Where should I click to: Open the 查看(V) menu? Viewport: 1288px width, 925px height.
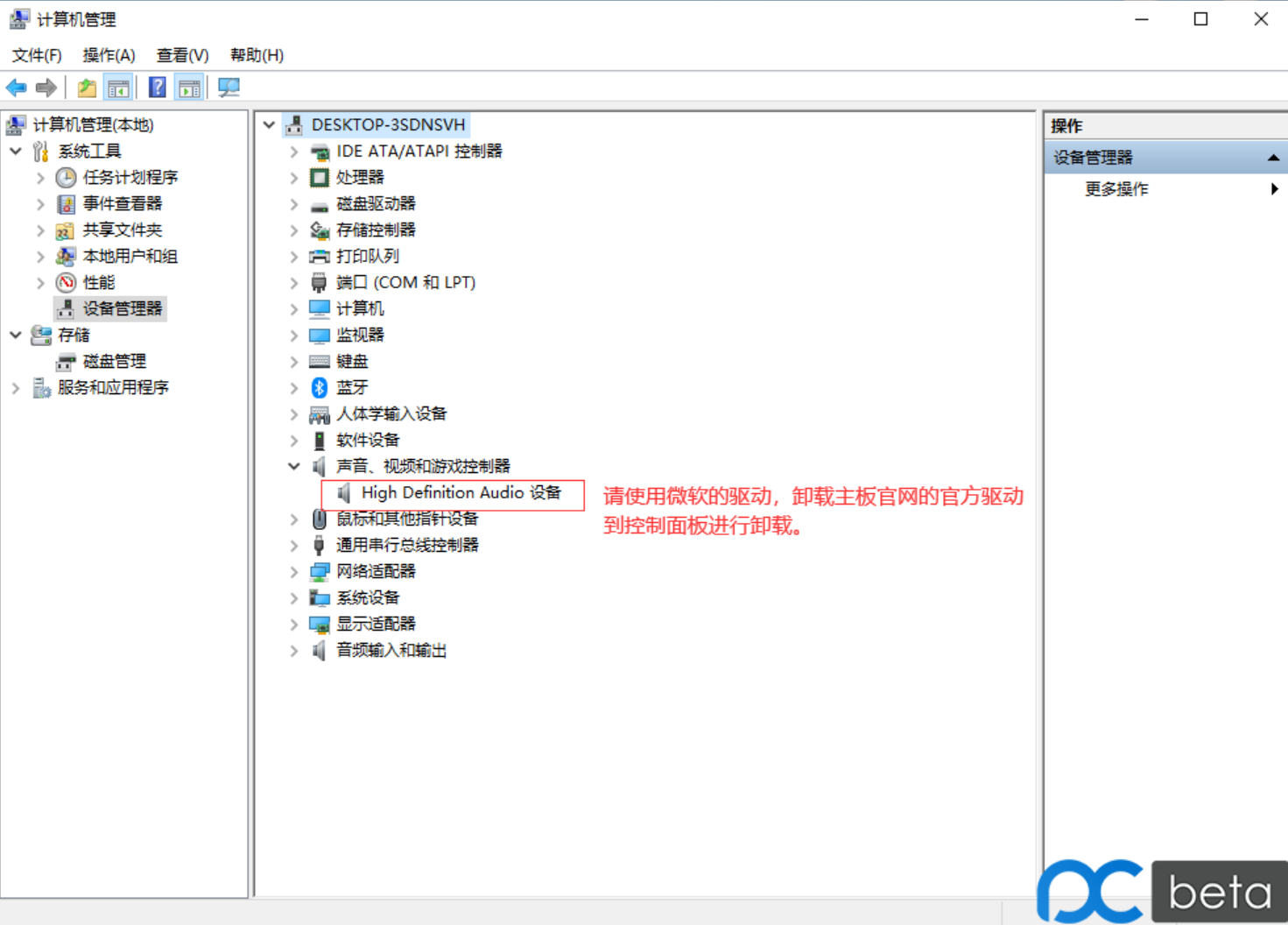click(182, 55)
